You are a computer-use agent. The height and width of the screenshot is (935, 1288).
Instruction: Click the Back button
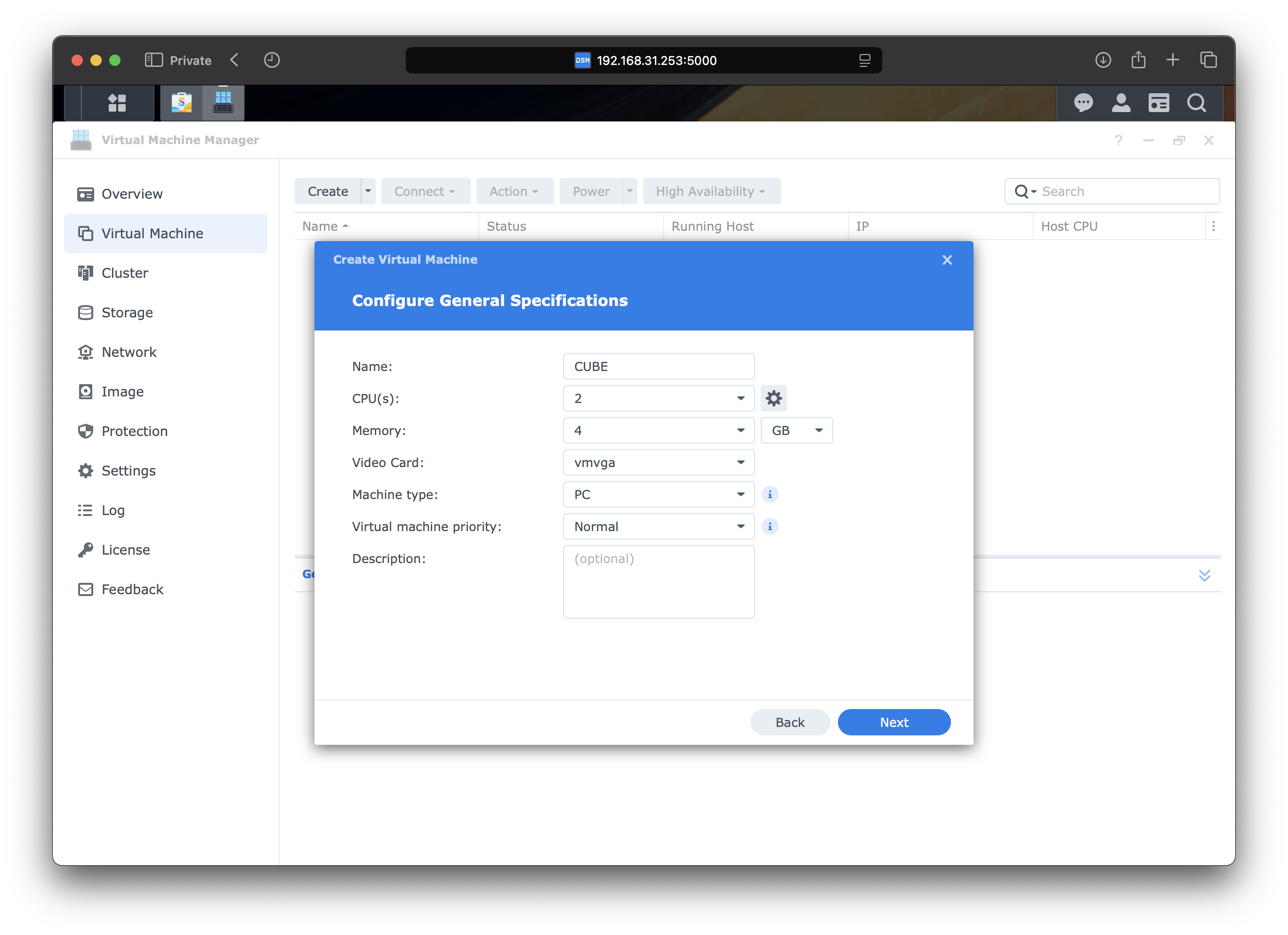click(x=789, y=722)
